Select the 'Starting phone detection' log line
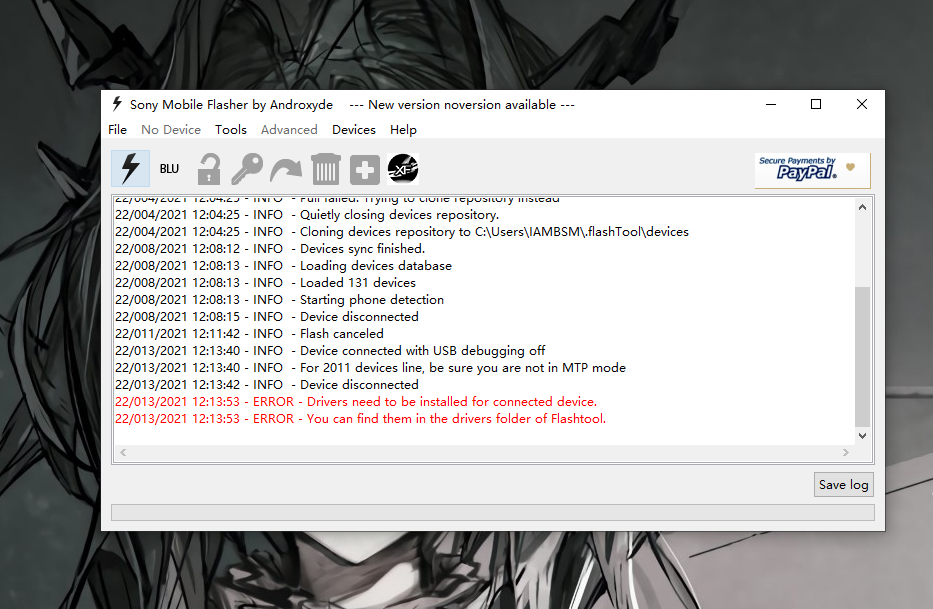Screen dimensions: 933x609 (280, 300)
